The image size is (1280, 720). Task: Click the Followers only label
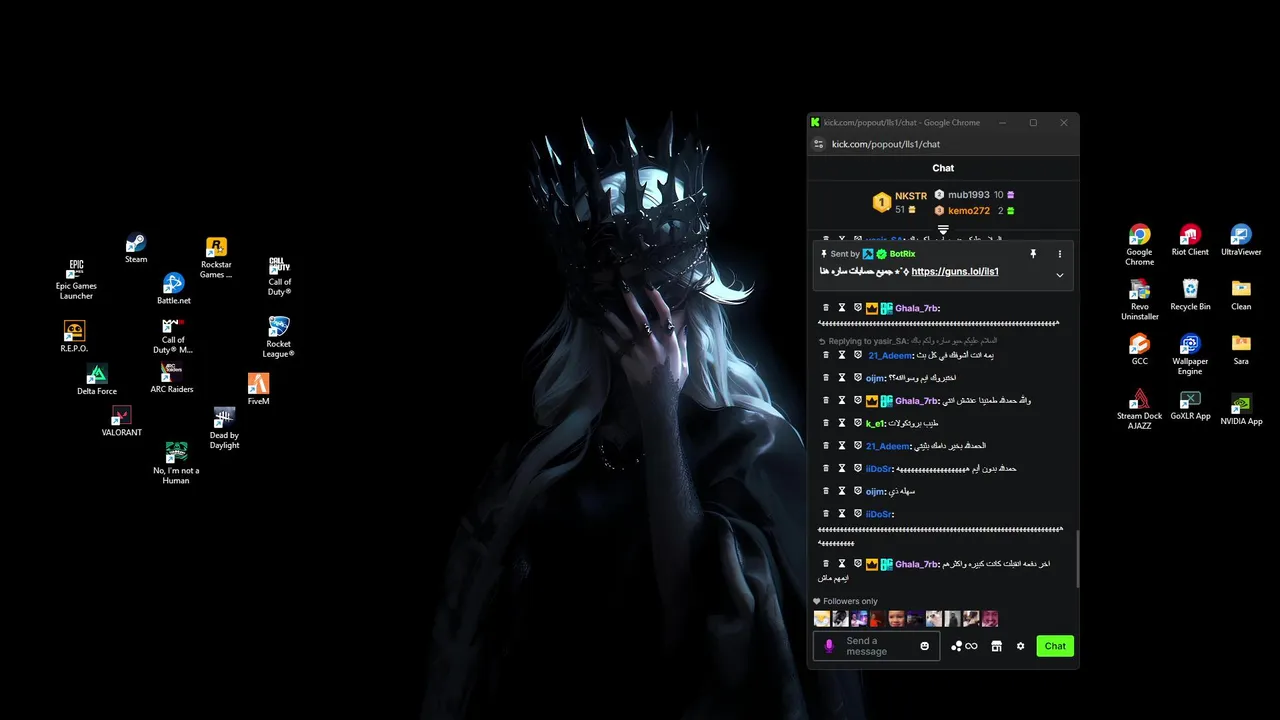click(850, 602)
